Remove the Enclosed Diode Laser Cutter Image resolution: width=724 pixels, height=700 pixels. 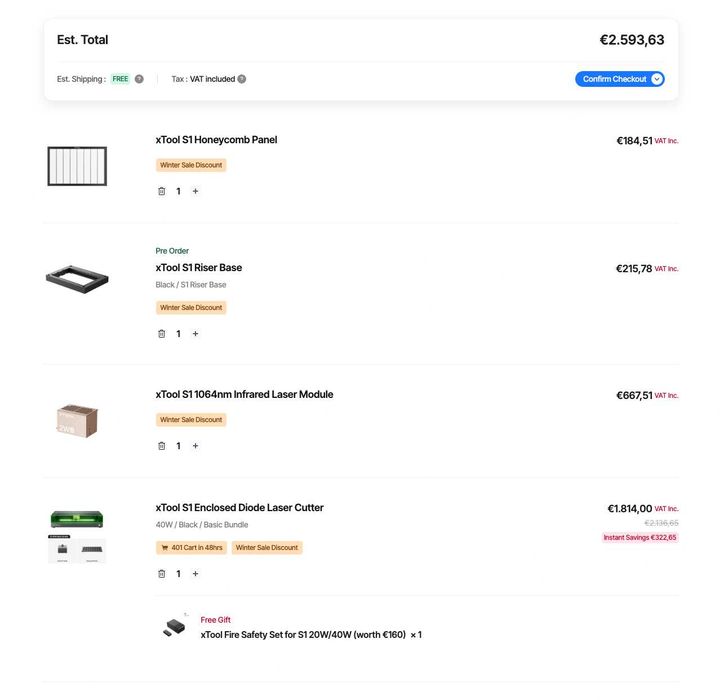click(162, 574)
